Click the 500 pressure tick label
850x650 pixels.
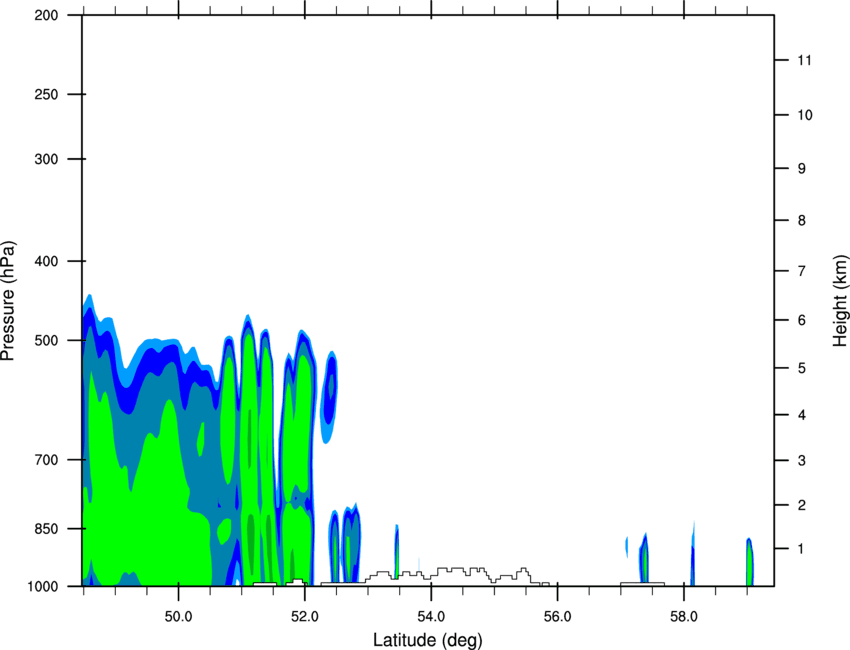46,340
